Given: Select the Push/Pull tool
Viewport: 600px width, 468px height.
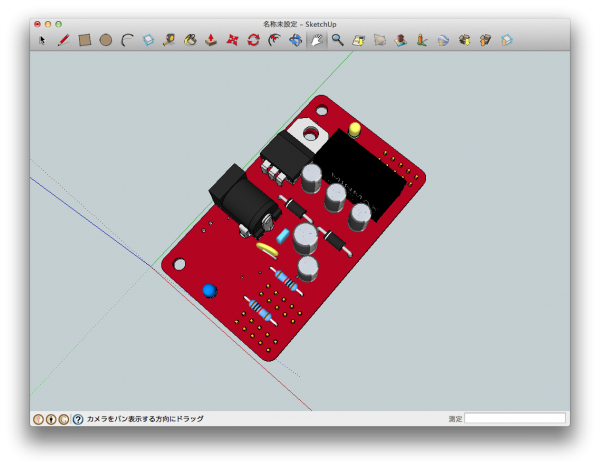Looking at the screenshot, I should pos(211,41).
